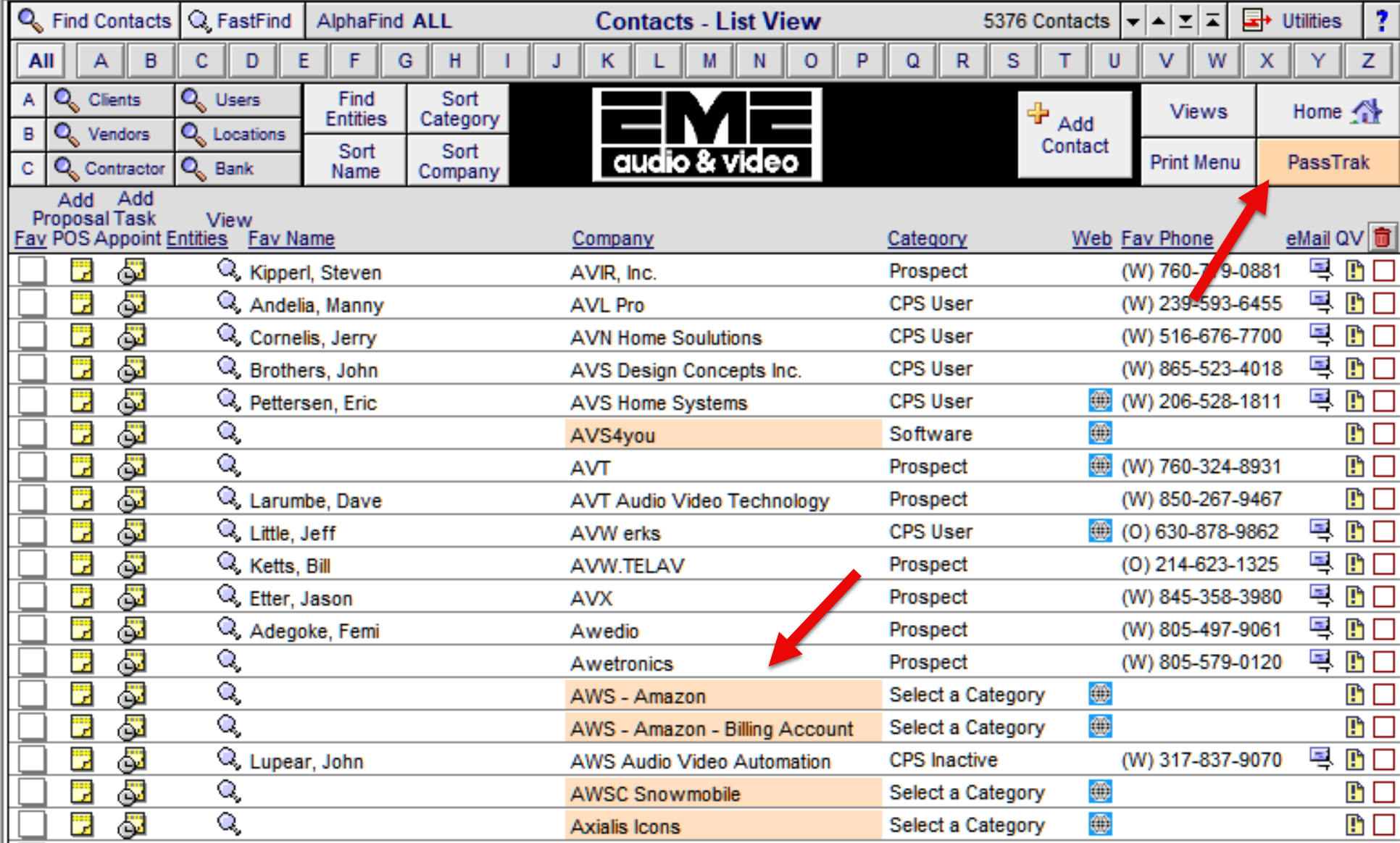1400x843 pixels.
Task: Open proposal note for Kipperl, Steven
Action: tap(82, 271)
